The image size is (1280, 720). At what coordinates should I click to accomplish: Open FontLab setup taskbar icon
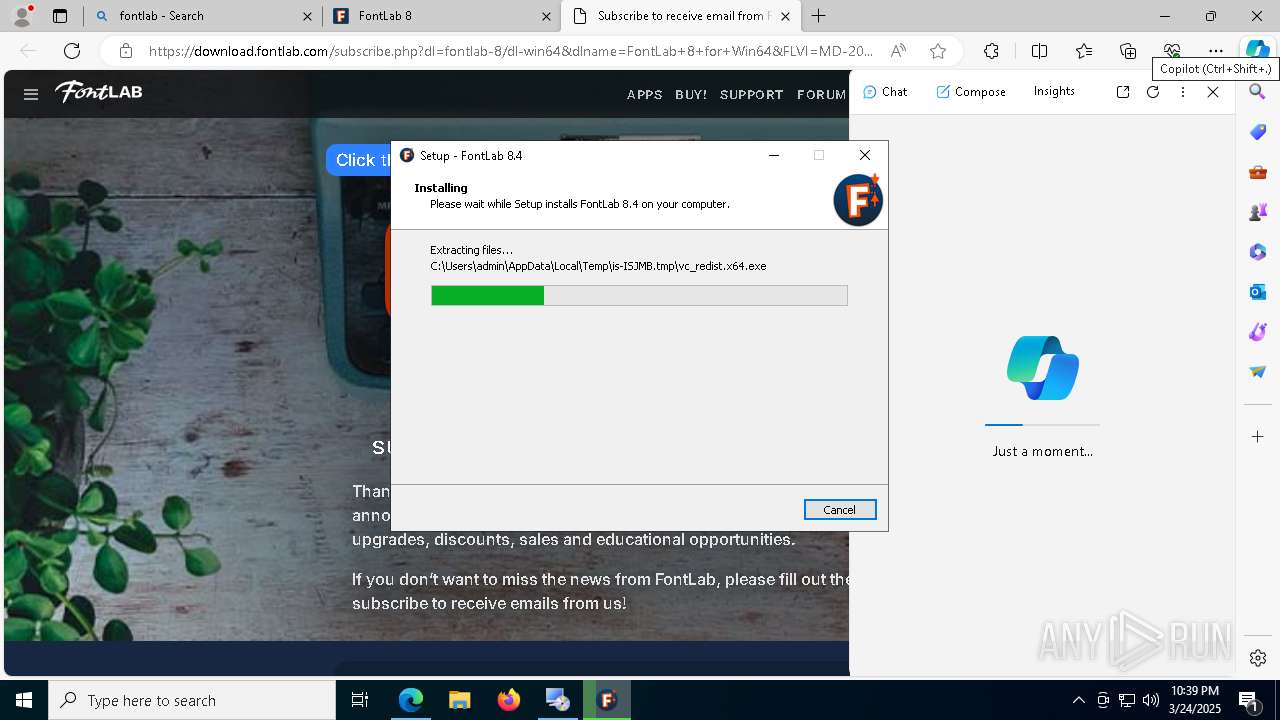pos(607,700)
